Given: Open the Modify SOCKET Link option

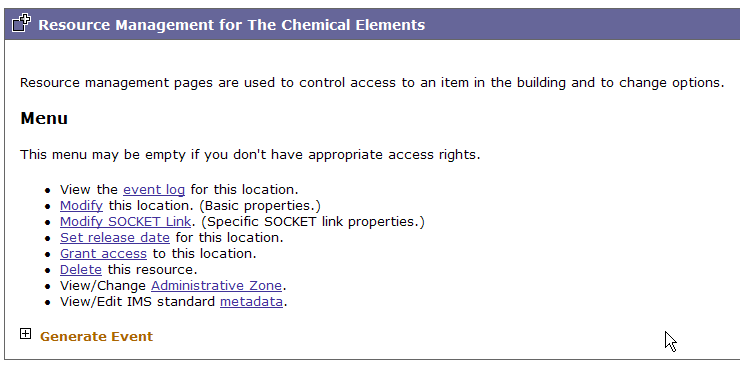Looking at the screenshot, I should point(126,222).
